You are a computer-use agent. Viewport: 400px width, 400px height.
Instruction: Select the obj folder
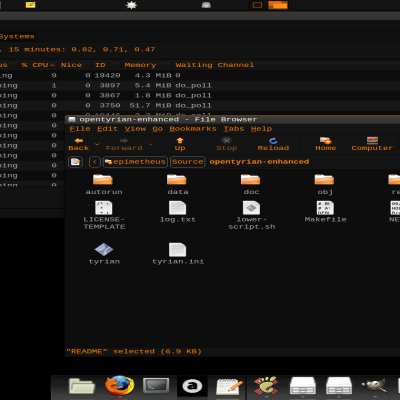point(325,184)
